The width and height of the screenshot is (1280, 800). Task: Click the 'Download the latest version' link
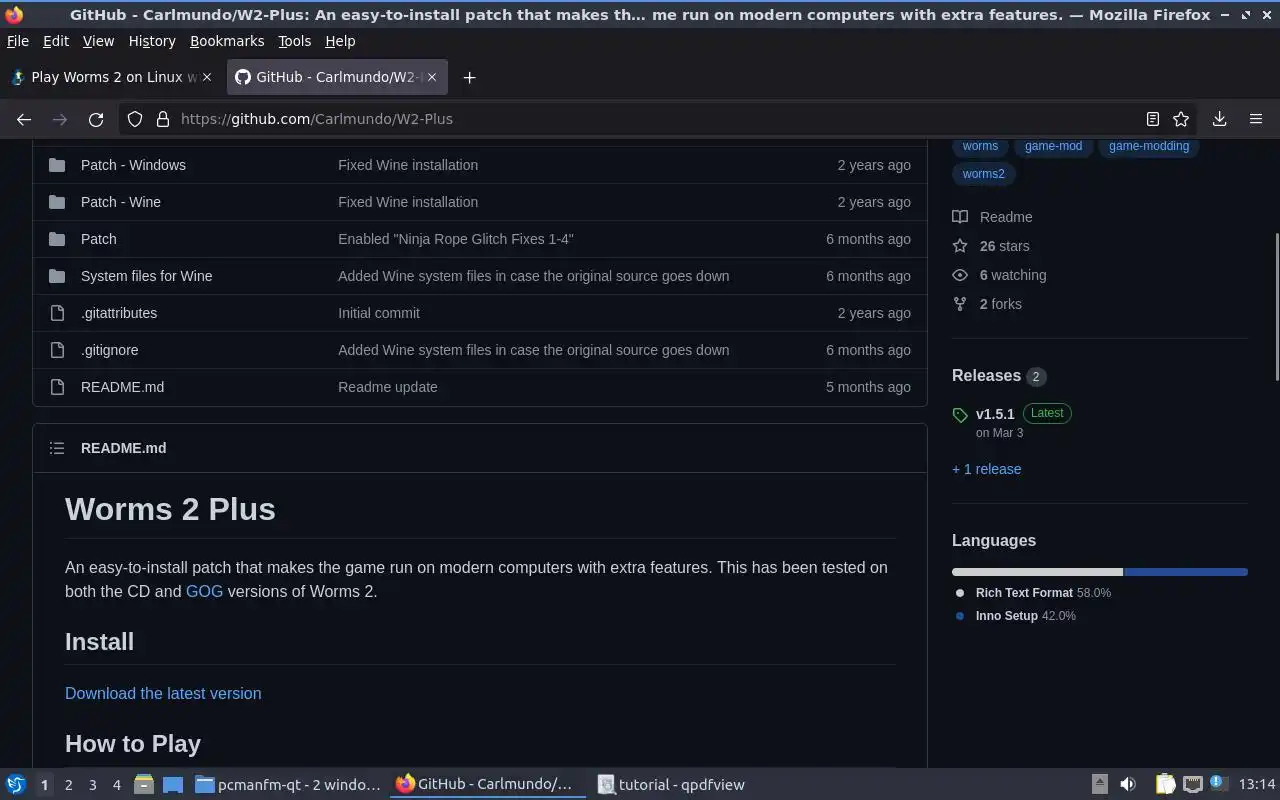[163, 693]
